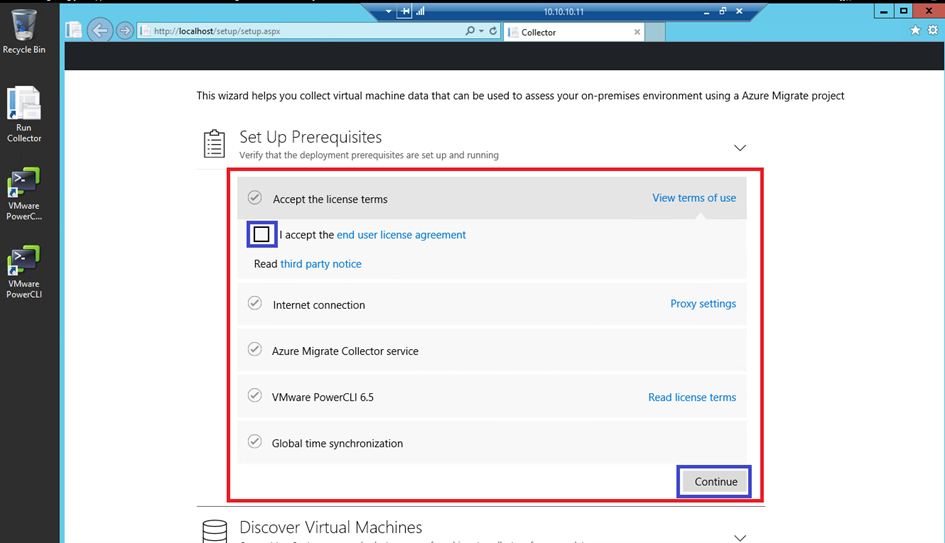Click the Discover Virtual Machines heading

pyautogui.click(x=330, y=527)
